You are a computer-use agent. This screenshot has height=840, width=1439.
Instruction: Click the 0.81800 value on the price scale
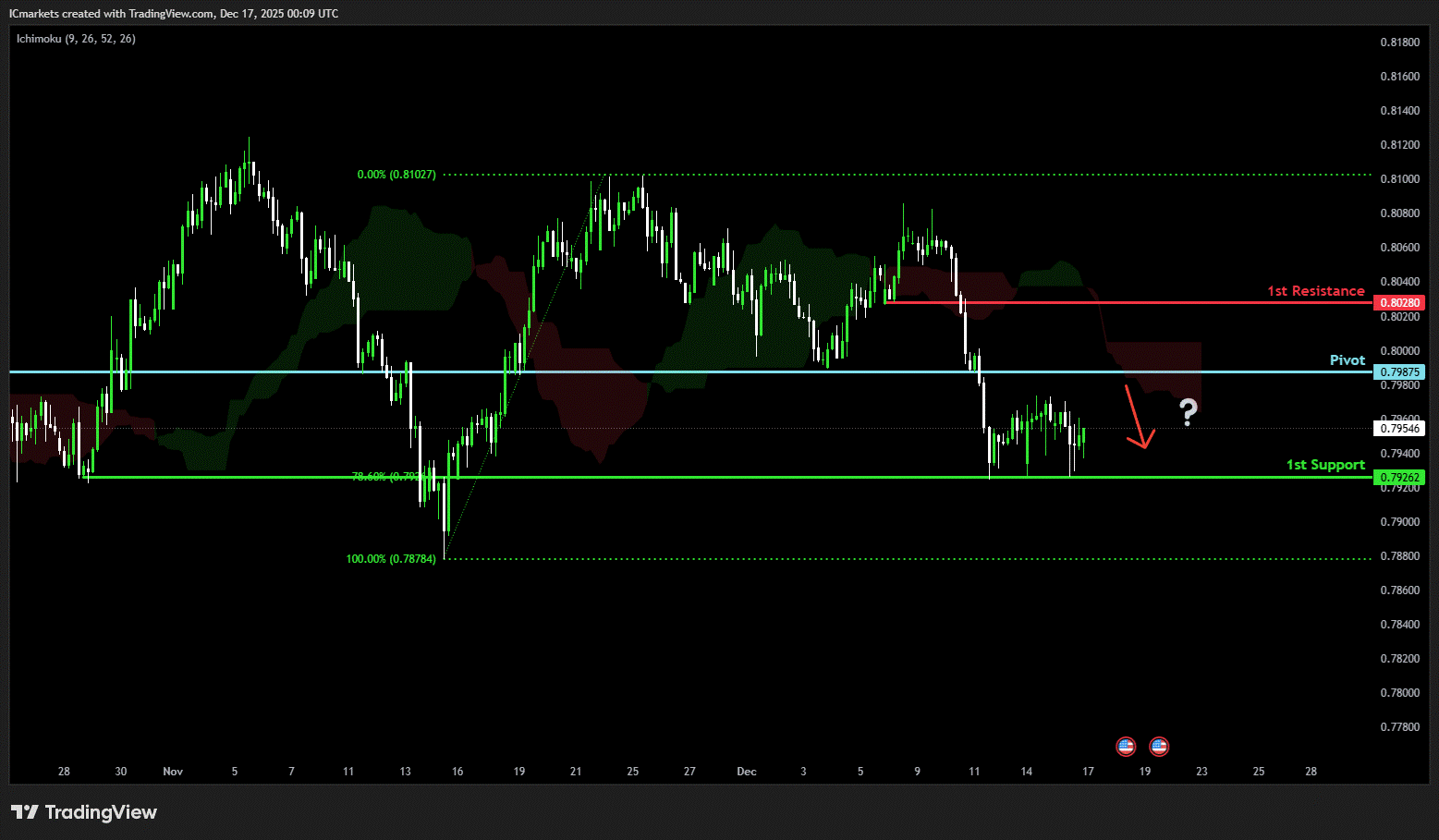pyautogui.click(x=1399, y=43)
